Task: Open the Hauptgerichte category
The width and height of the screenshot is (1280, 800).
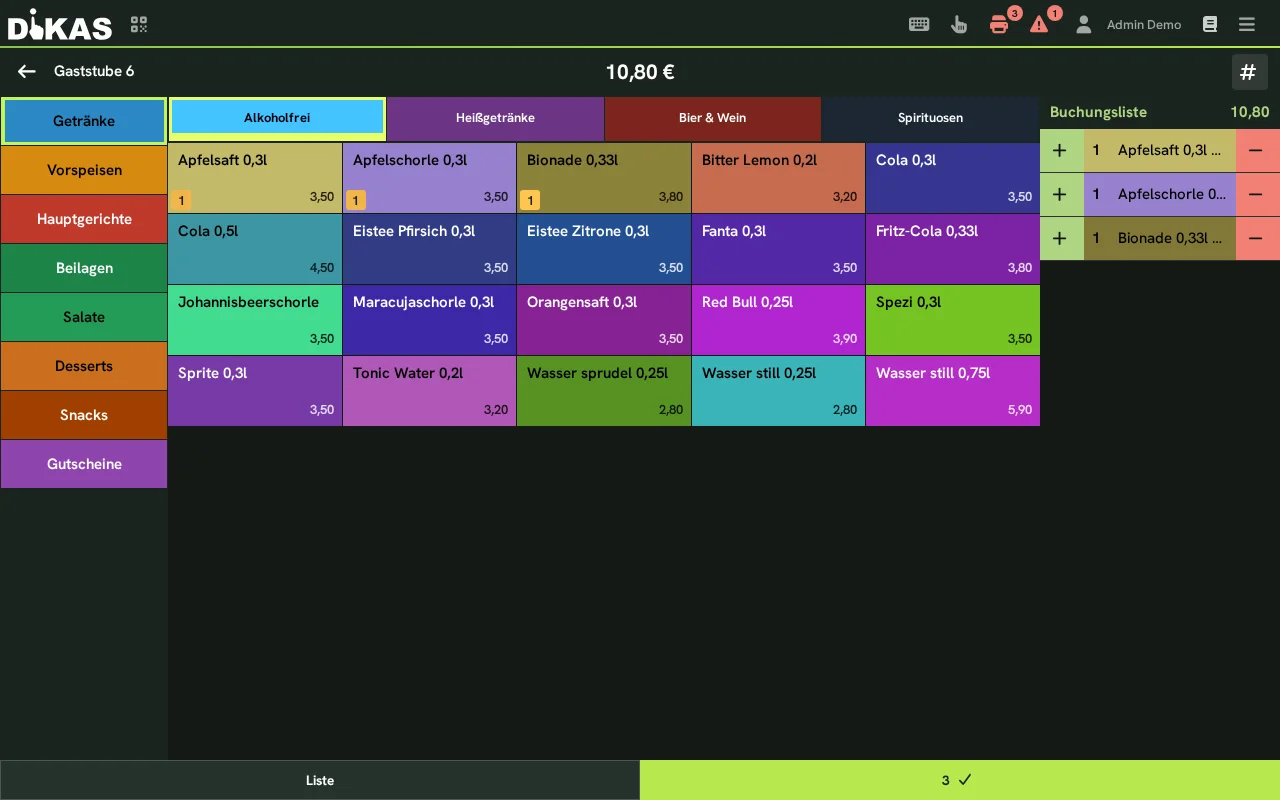Action: click(x=84, y=219)
